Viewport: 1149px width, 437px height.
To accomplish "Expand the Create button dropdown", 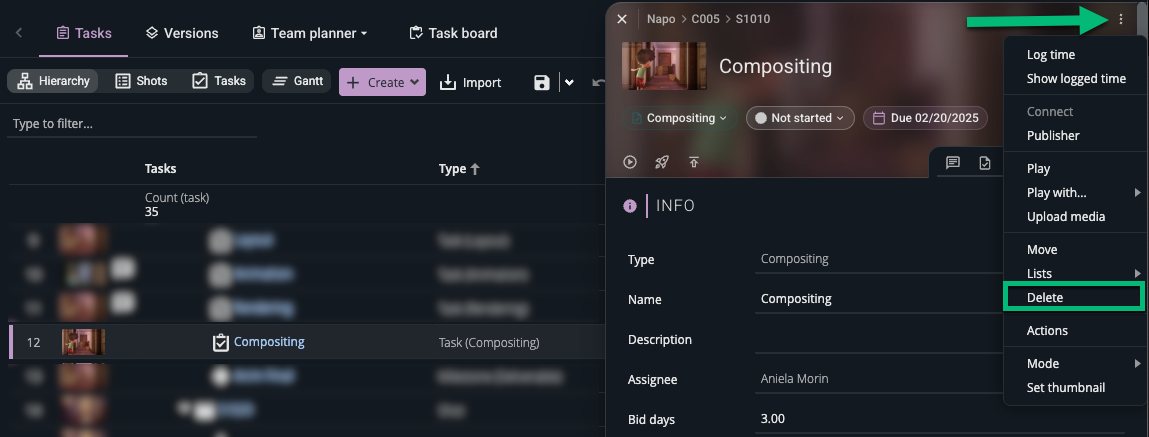I will pos(416,82).
